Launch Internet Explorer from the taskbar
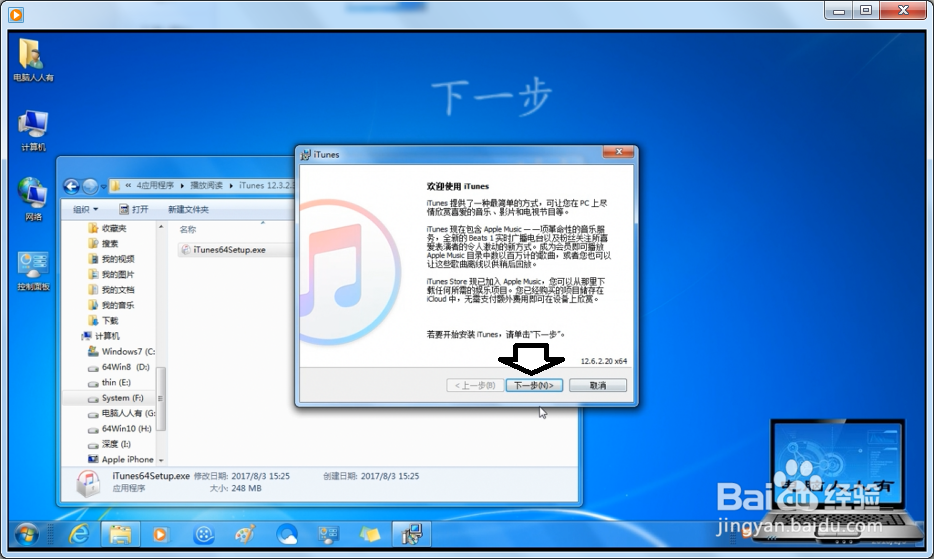This screenshot has width=934, height=559. pyautogui.click(x=79, y=534)
